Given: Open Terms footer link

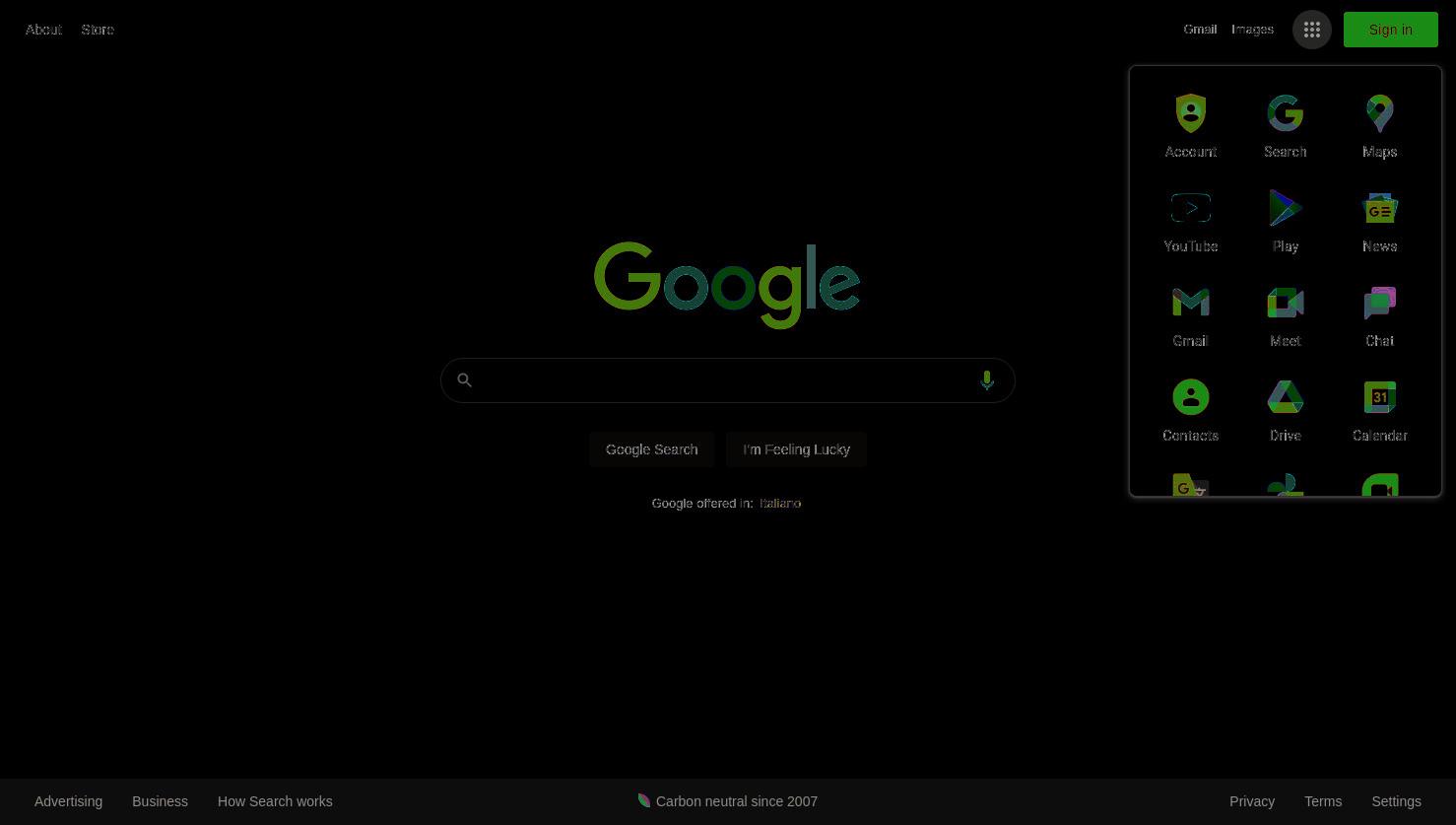Looking at the screenshot, I should [1323, 801].
